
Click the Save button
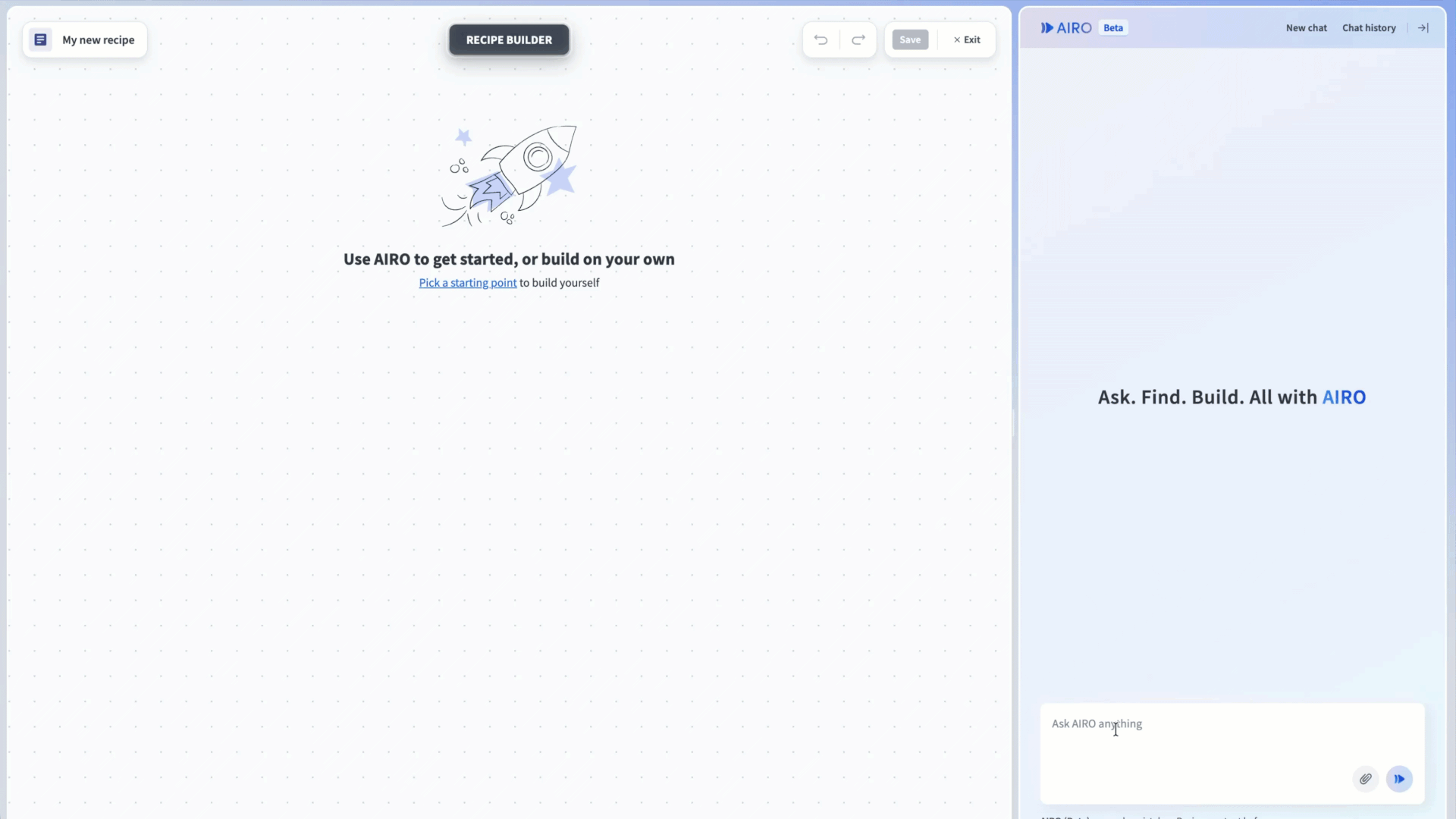(910, 39)
